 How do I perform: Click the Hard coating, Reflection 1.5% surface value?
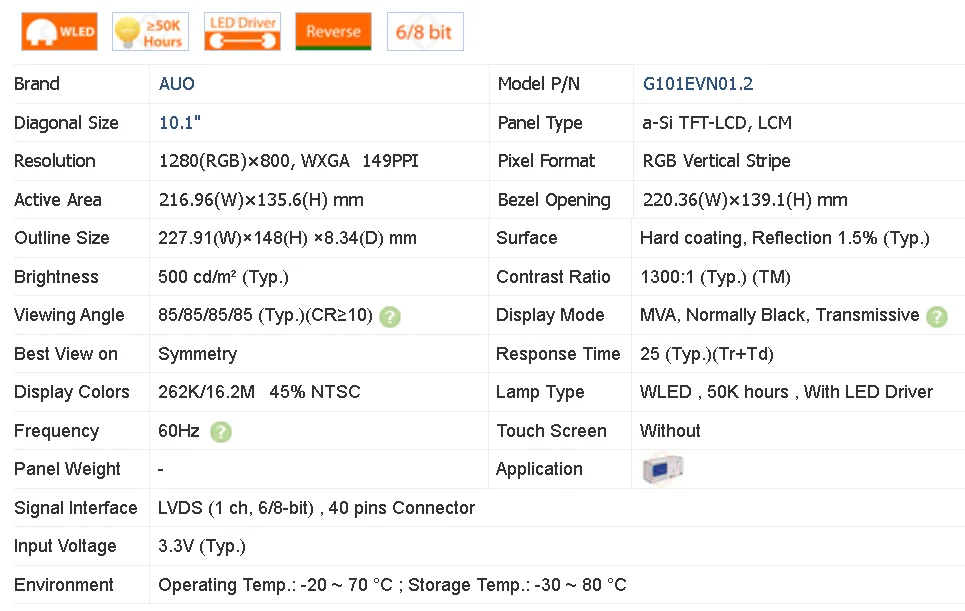tap(785, 238)
